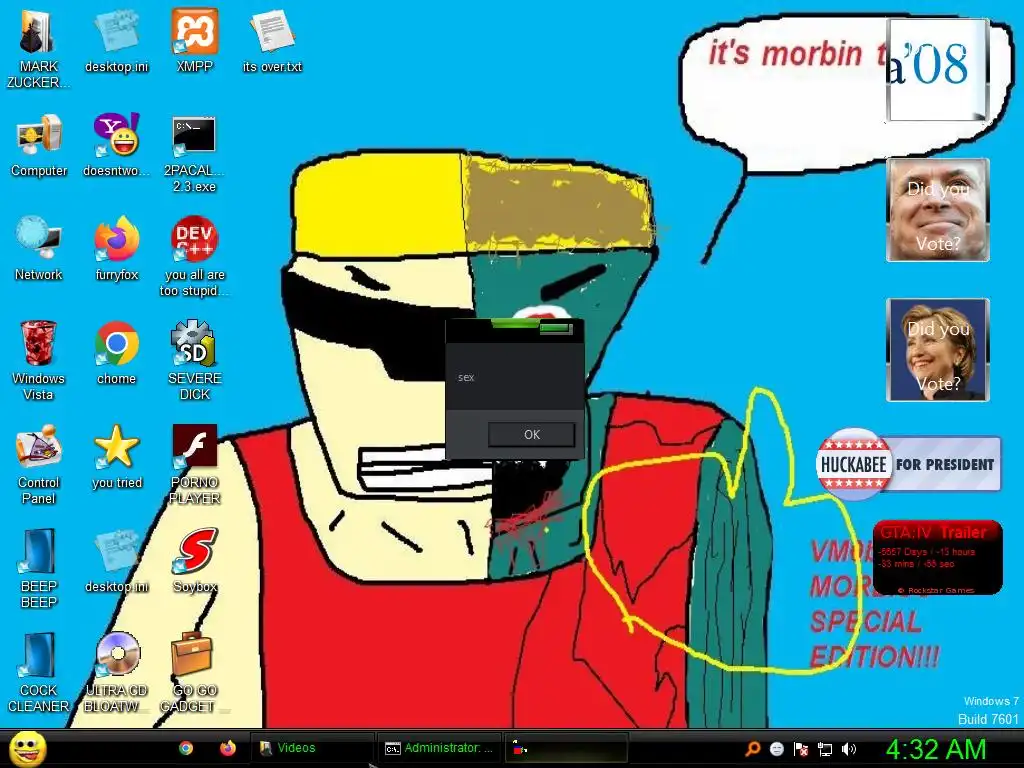Launch the Soybox shortcut

point(195,561)
